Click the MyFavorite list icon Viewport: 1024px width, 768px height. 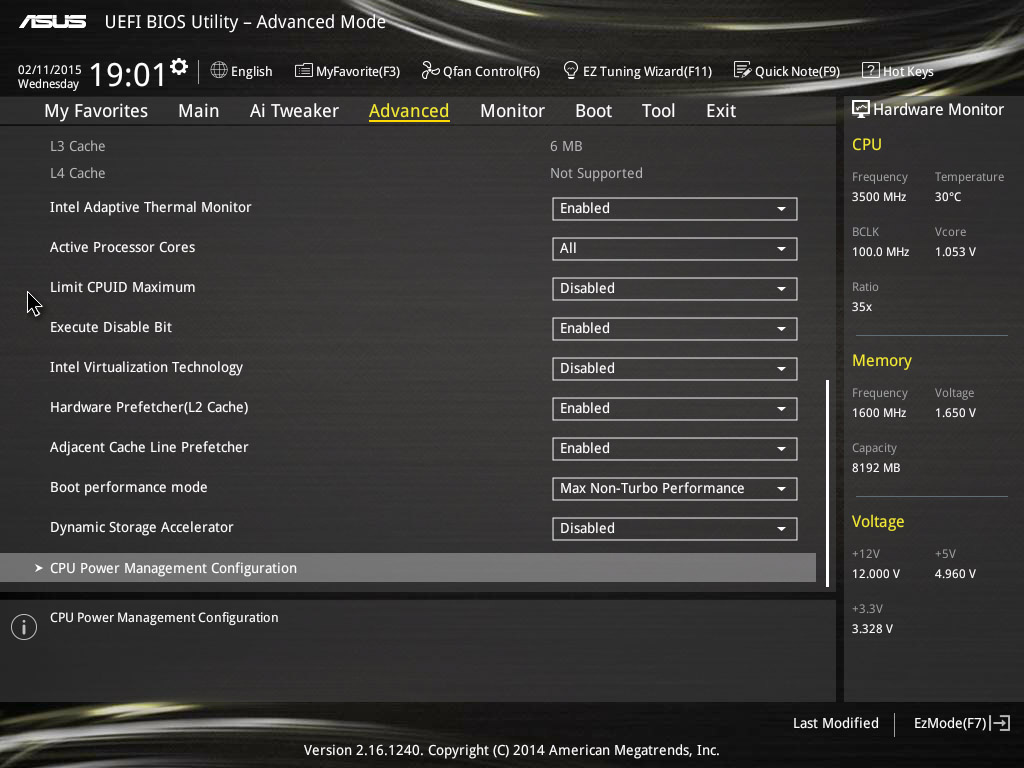(303, 71)
